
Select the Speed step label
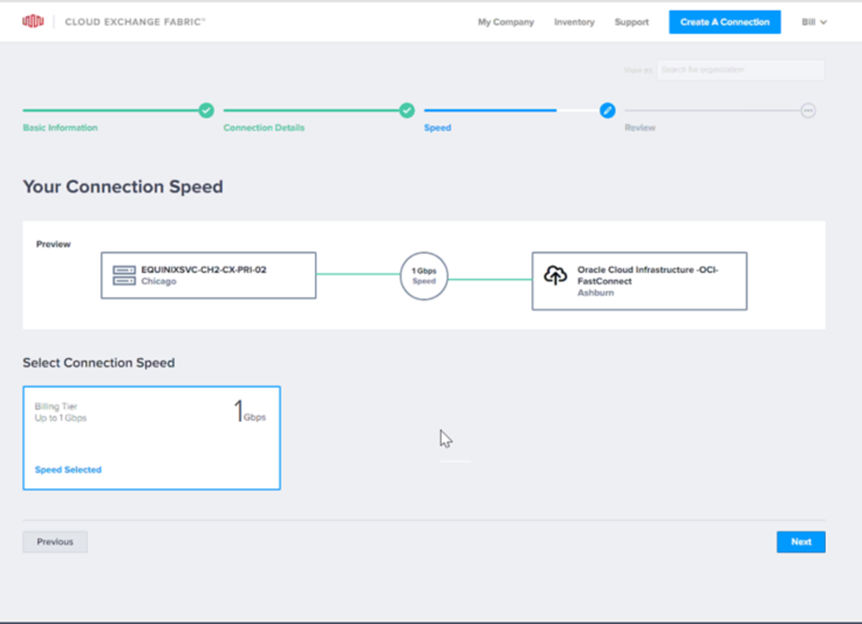(438, 128)
